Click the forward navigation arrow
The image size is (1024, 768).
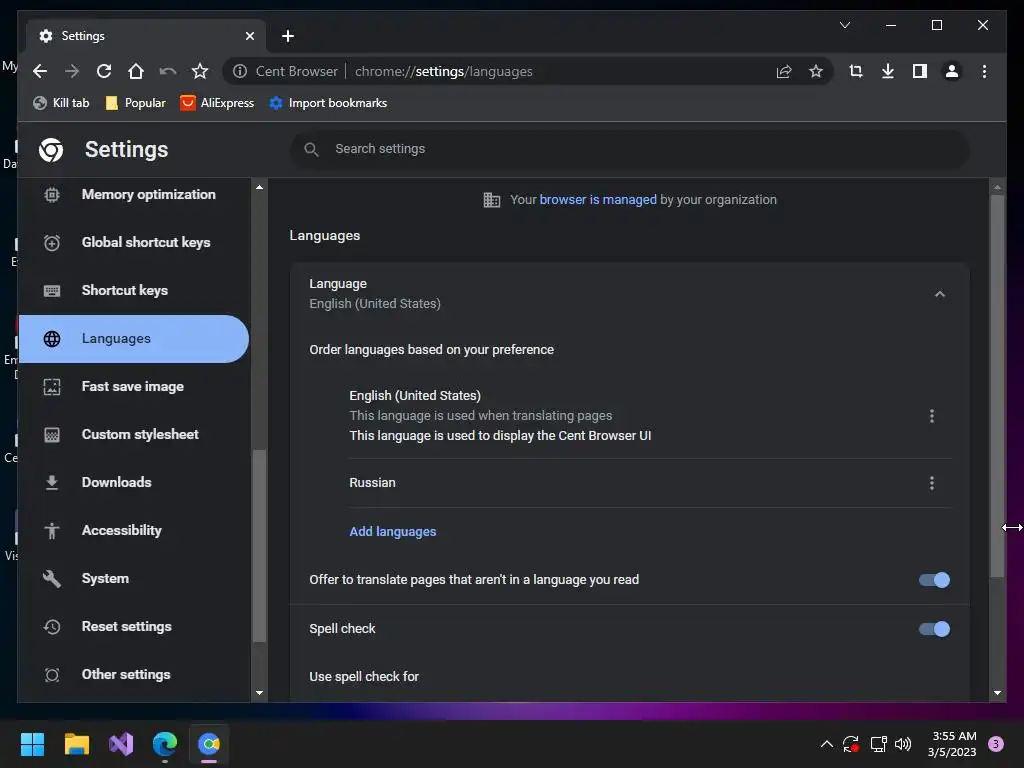click(x=72, y=71)
